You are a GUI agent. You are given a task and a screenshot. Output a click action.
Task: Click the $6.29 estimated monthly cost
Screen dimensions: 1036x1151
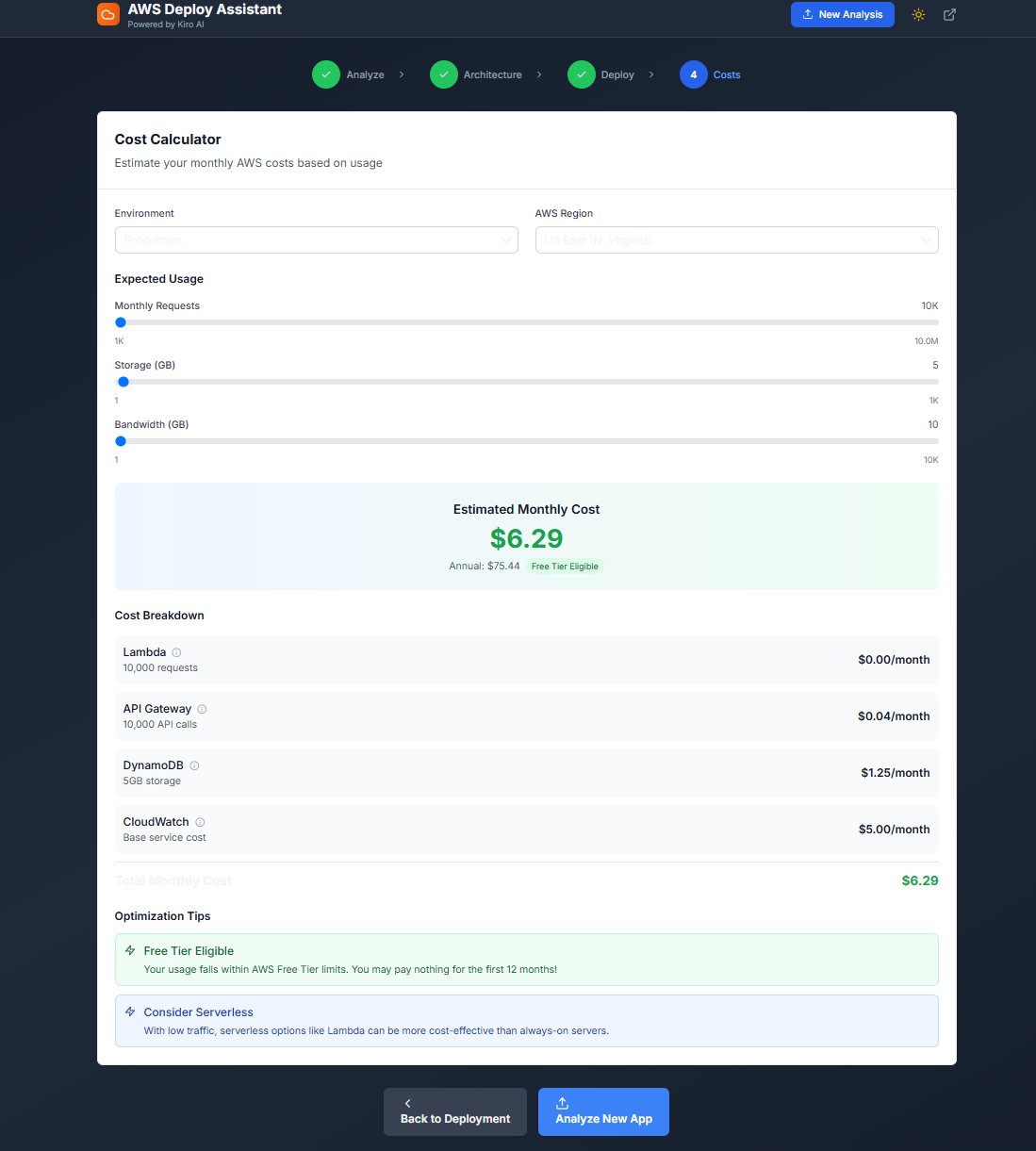coord(527,538)
